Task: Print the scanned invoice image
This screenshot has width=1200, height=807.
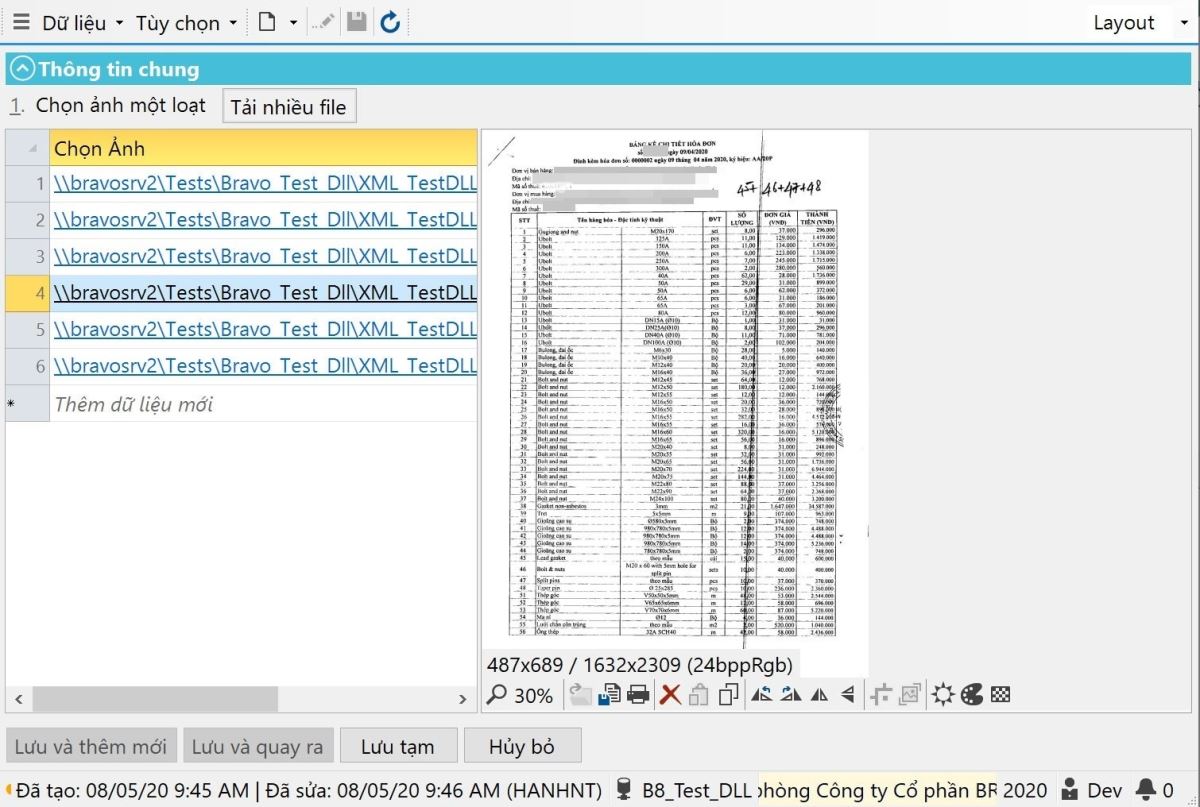Action: [x=638, y=695]
